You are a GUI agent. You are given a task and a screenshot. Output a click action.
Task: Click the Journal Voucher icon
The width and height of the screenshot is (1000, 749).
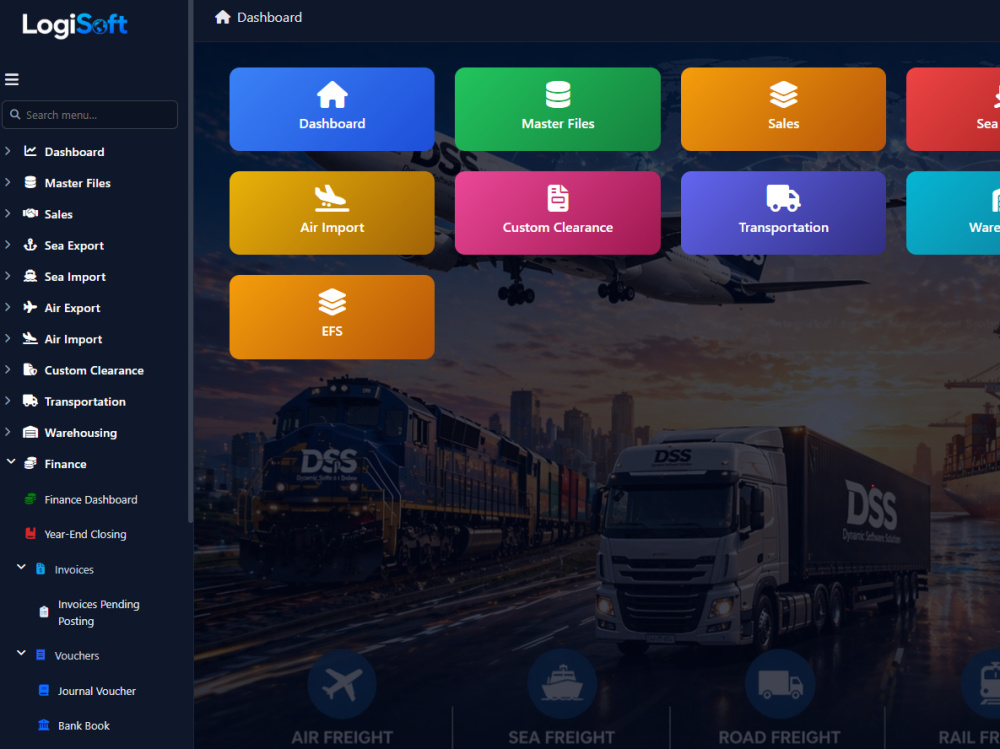click(x=43, y=690)
